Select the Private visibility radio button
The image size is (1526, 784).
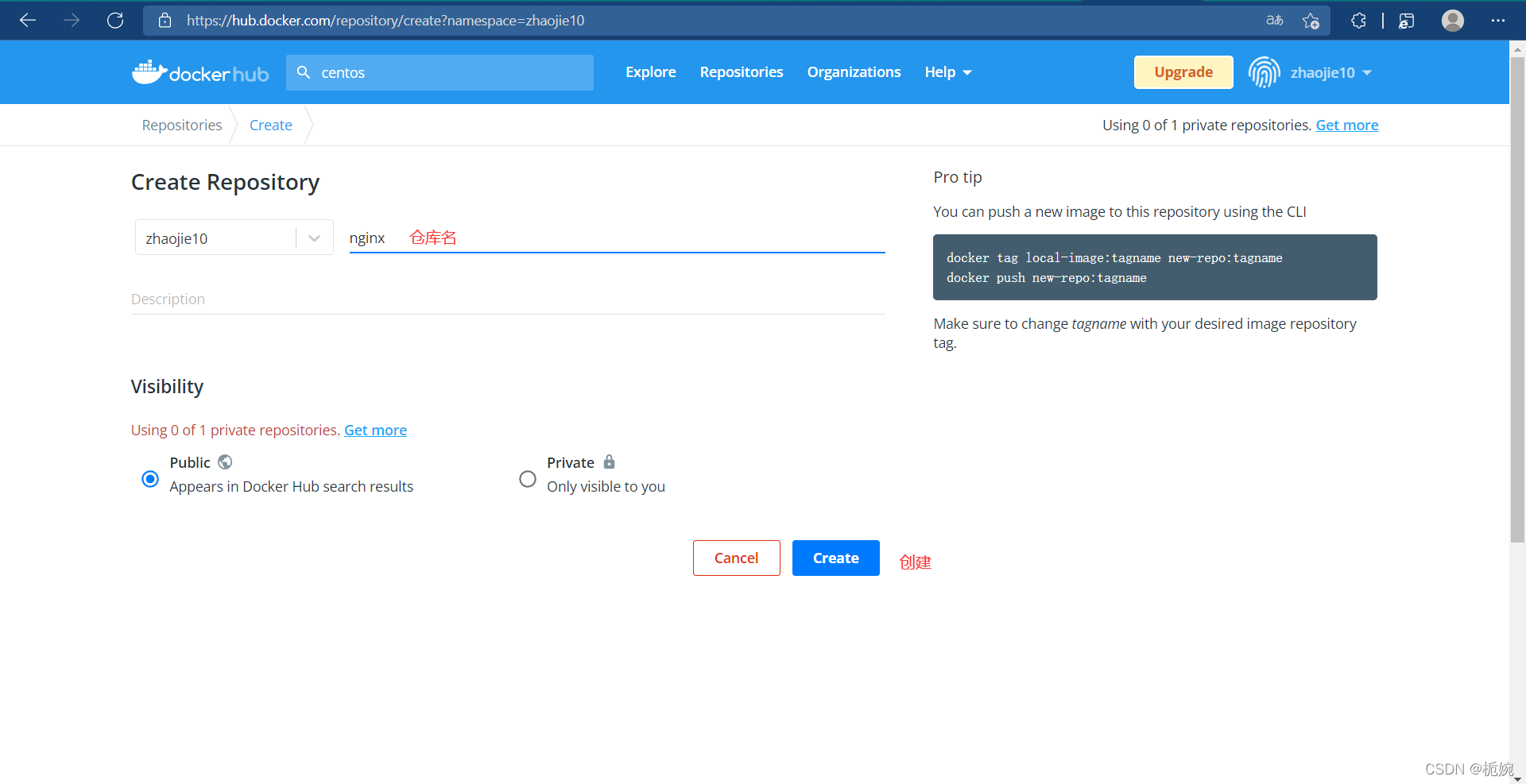tap(528, 479)
